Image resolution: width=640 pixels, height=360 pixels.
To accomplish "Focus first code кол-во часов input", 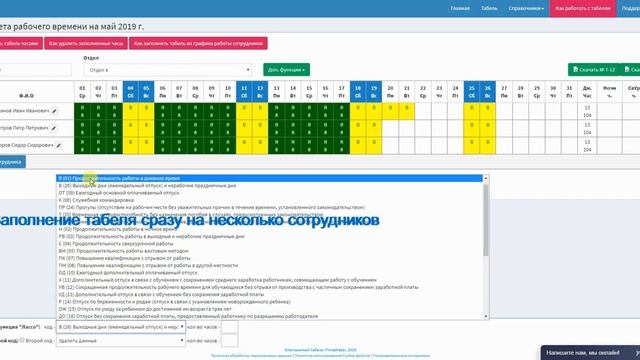I will pyautogui.click(x=229, y=327).
